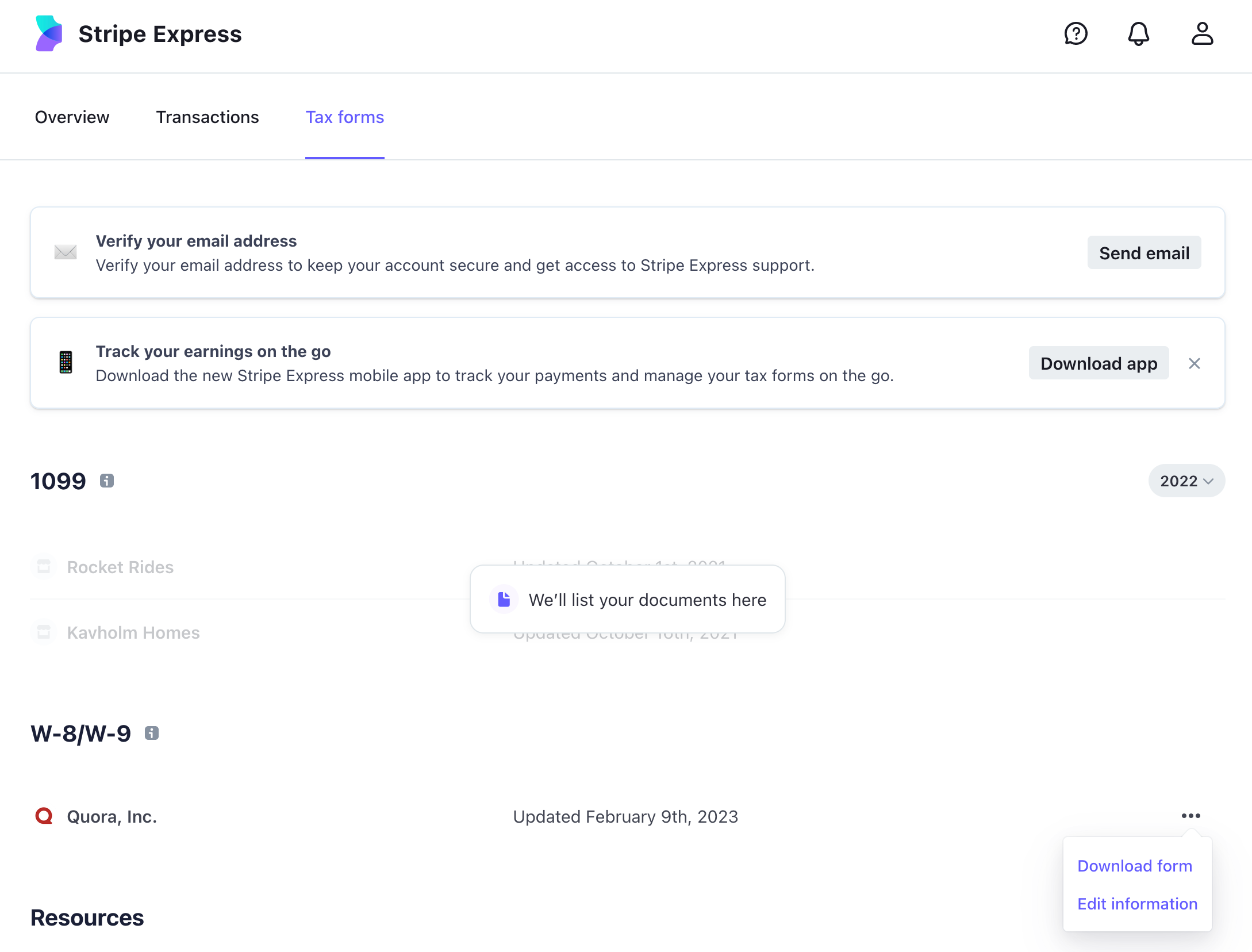Click the W-8/W-9 section heading

81,734
